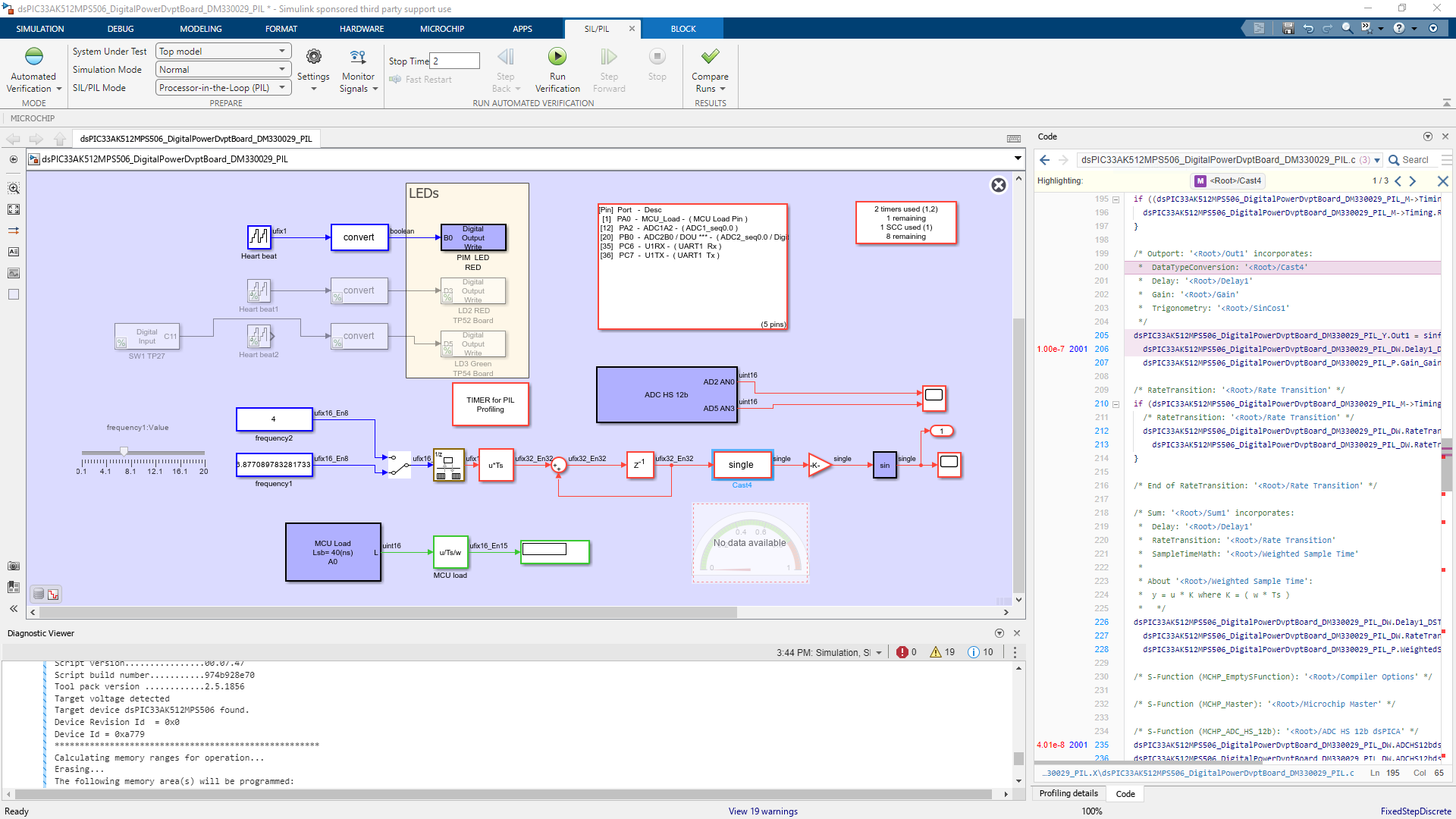Click Fit to View palette icon
The image size is (1456, 819).
click(14, 209)
